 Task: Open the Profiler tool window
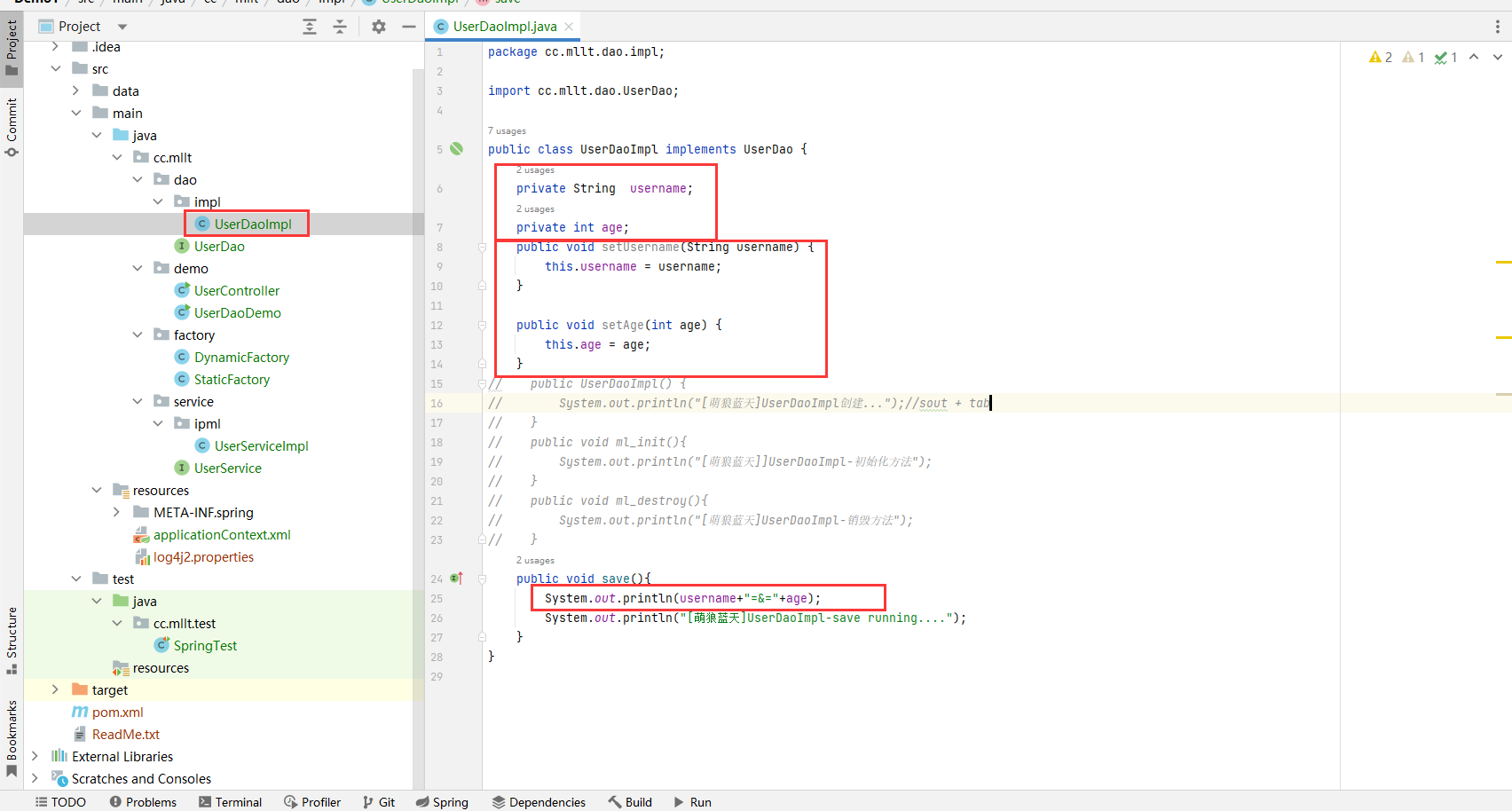pos(312,801)
